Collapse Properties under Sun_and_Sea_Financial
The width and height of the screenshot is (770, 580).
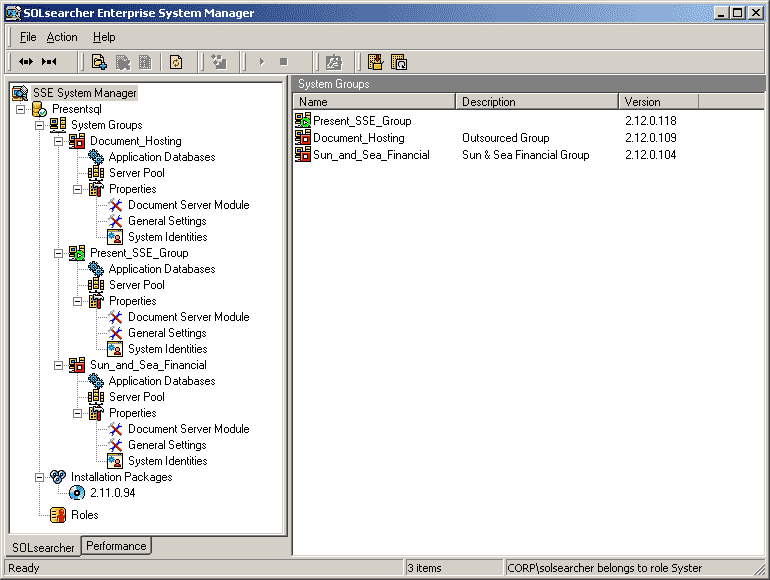point(78,413)
